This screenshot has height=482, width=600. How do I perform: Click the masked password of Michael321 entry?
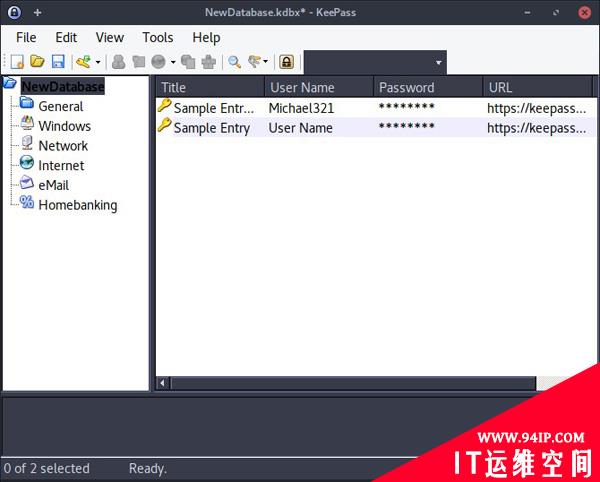(x=406, y=107)
